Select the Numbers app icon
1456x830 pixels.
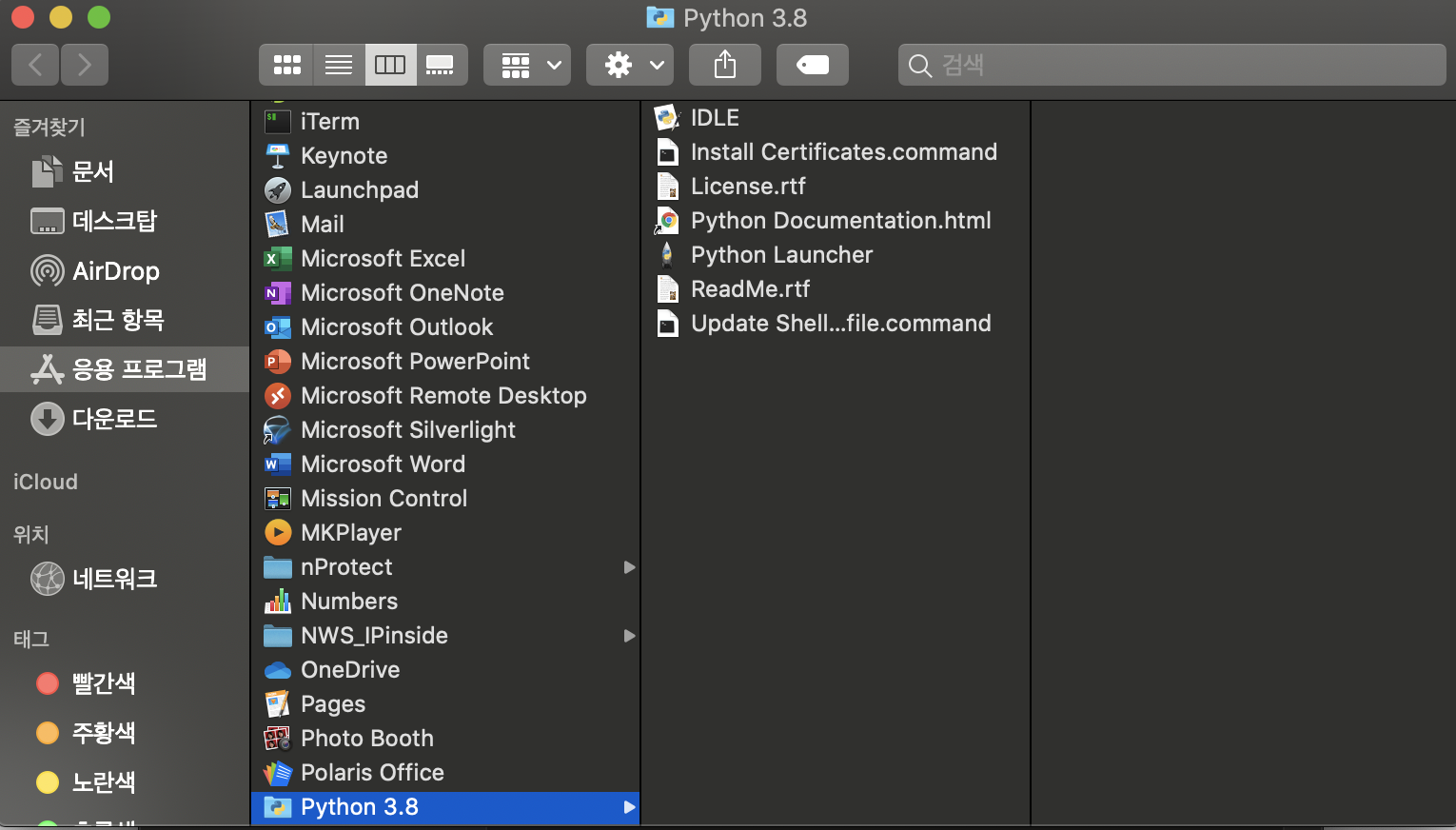(277, 602)
